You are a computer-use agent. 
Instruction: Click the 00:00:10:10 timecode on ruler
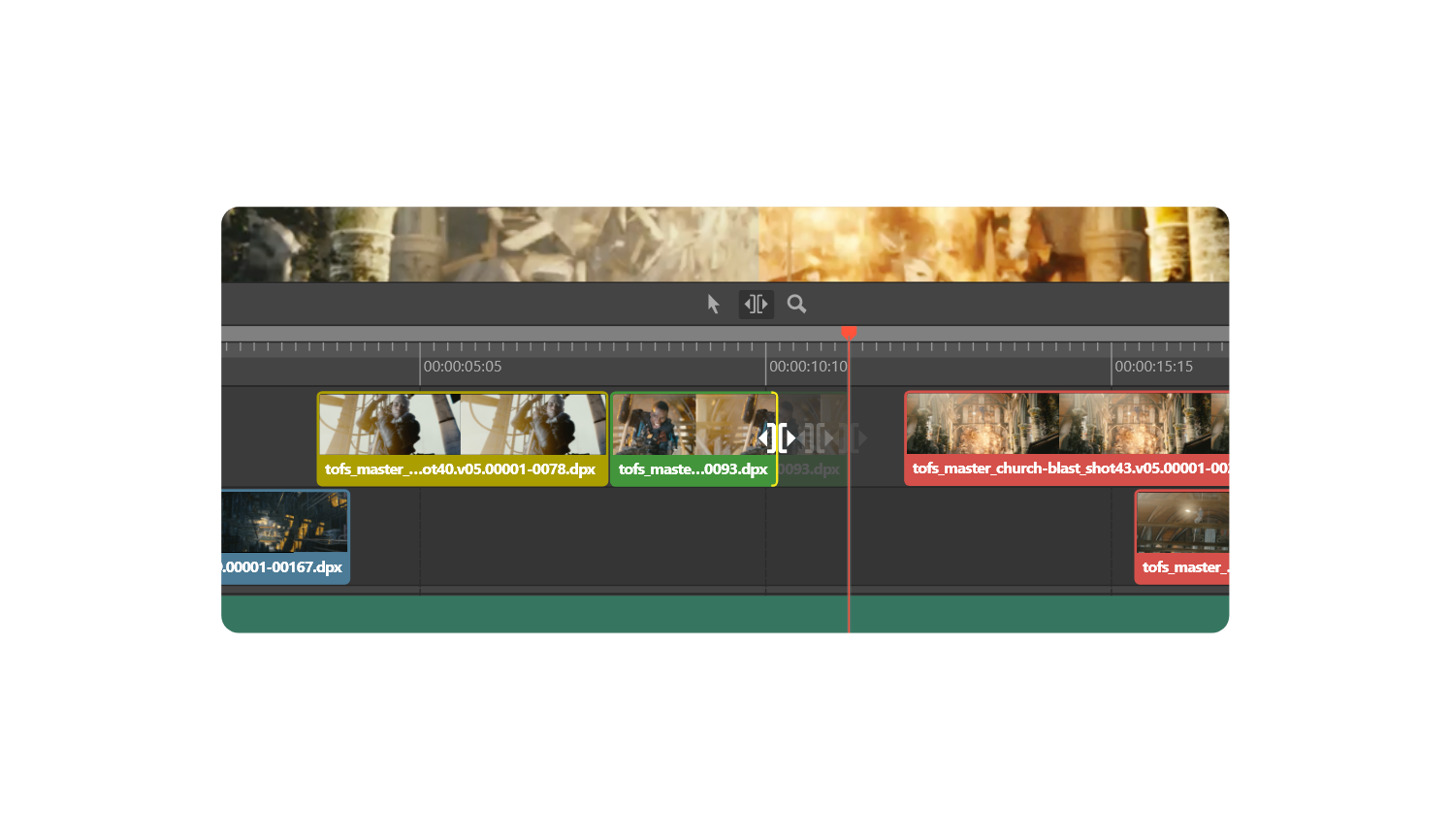coord(808,367)
